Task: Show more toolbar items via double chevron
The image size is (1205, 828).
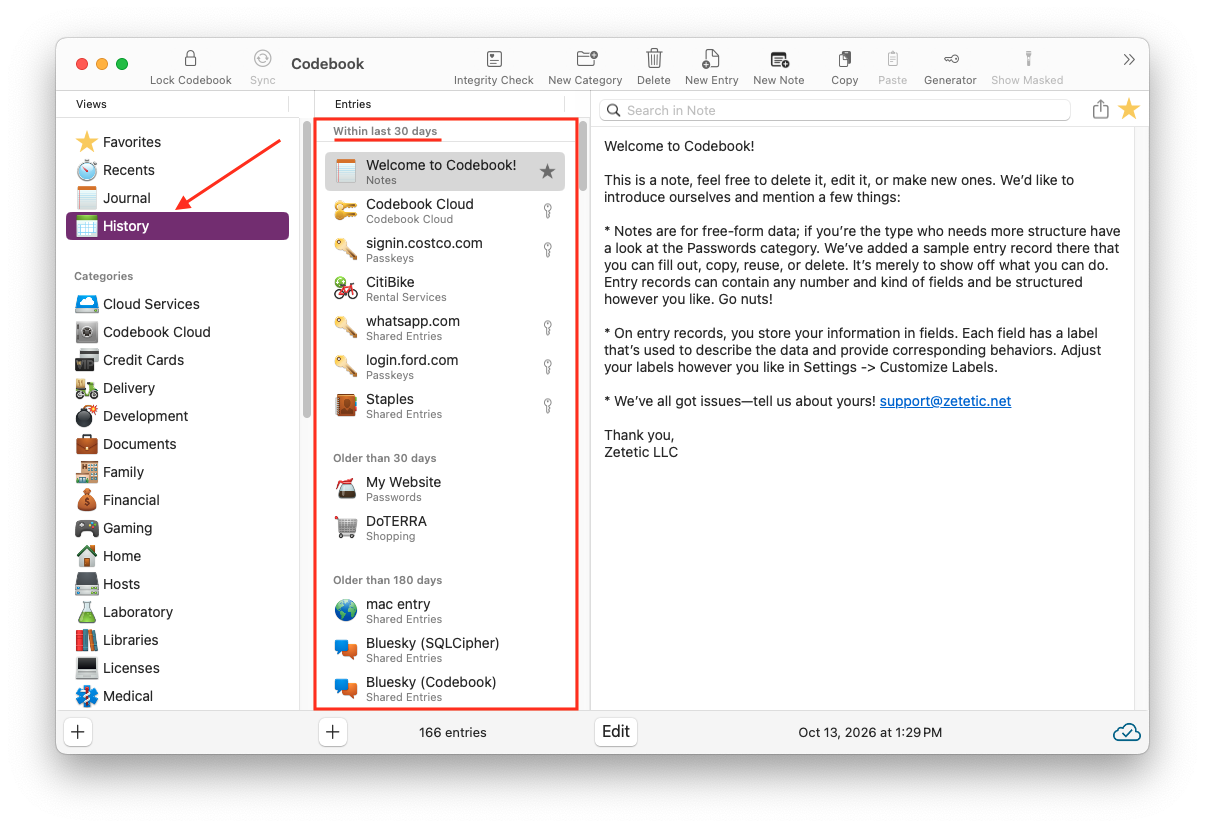Action: (x=1129, y=60)
